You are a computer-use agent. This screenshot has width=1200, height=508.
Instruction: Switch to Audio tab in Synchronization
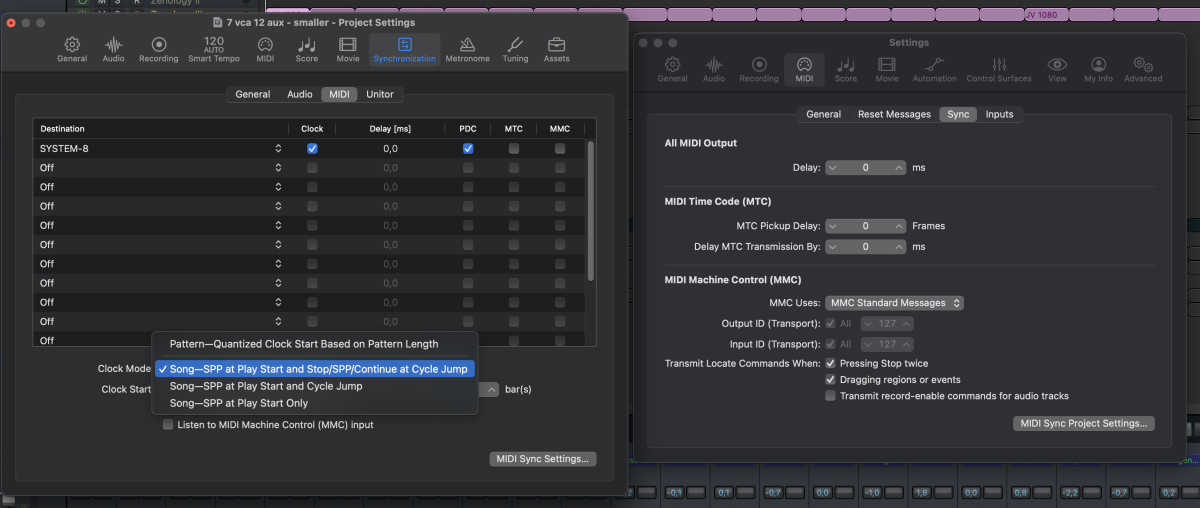point(300,94)
